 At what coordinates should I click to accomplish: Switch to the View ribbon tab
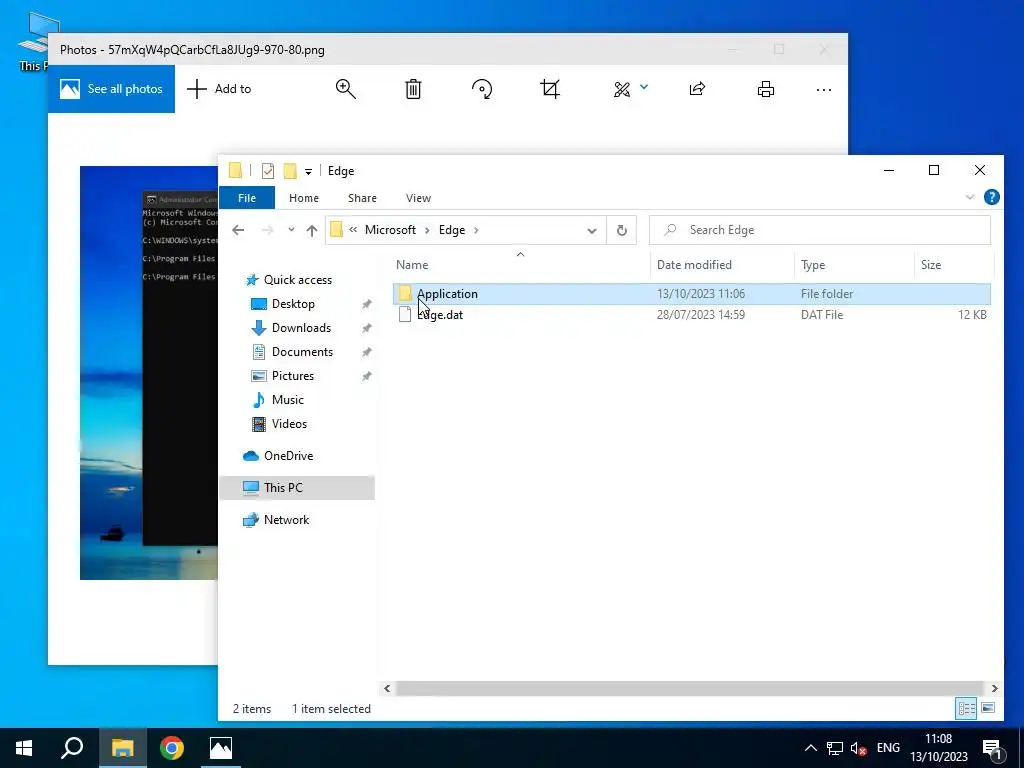pyautogui.click(x=418, y=198)
